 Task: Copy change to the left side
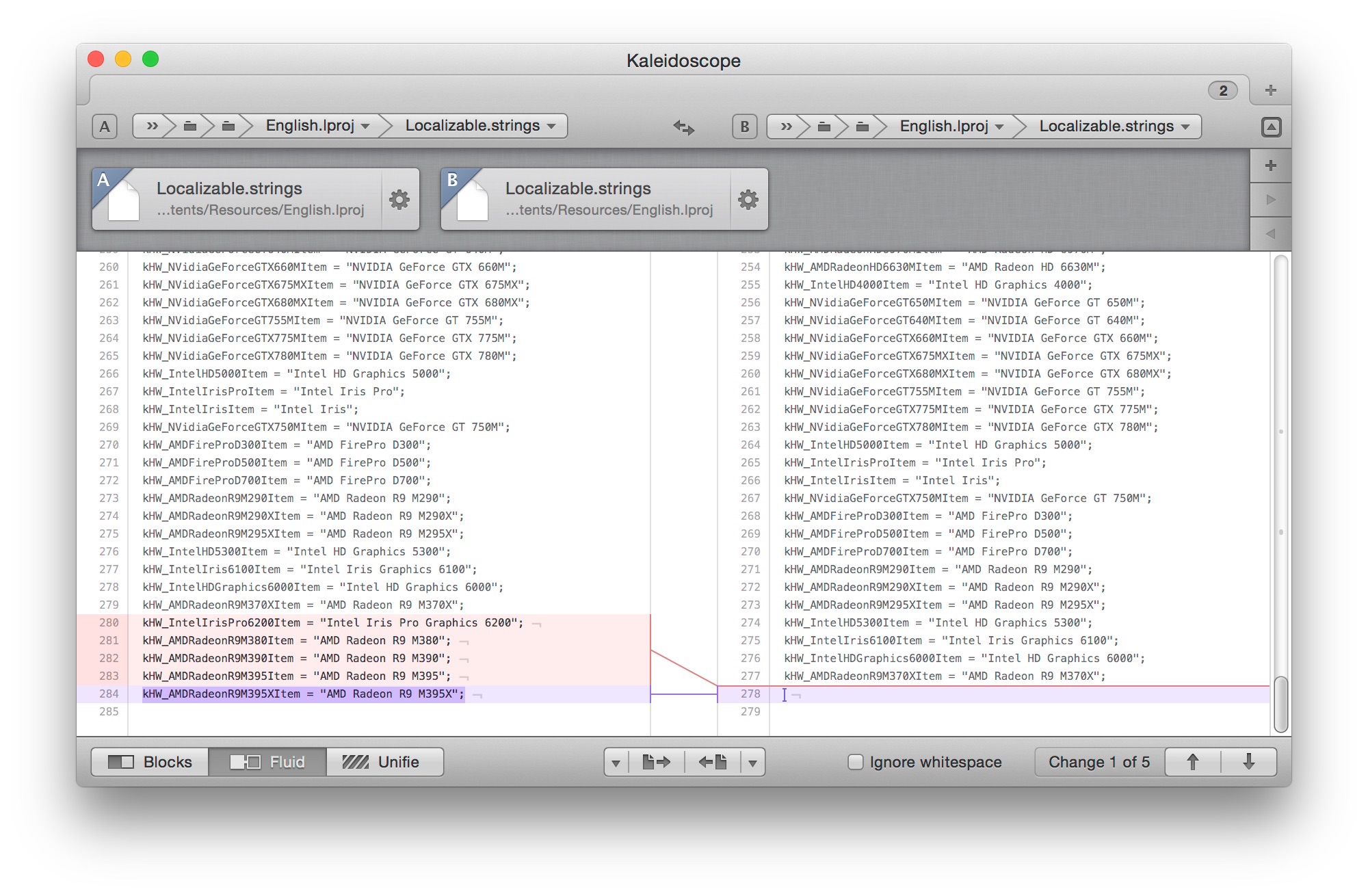click(712, 762)
